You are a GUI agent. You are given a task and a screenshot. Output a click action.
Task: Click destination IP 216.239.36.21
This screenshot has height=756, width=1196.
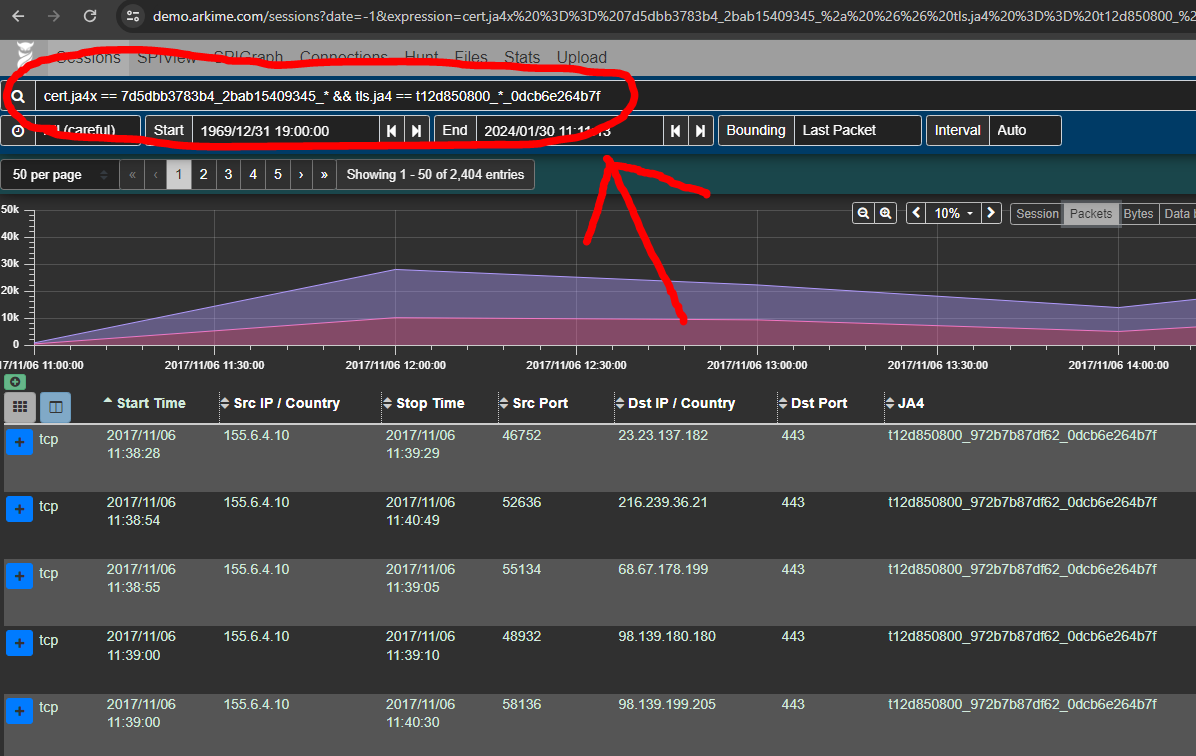(663, 502)
